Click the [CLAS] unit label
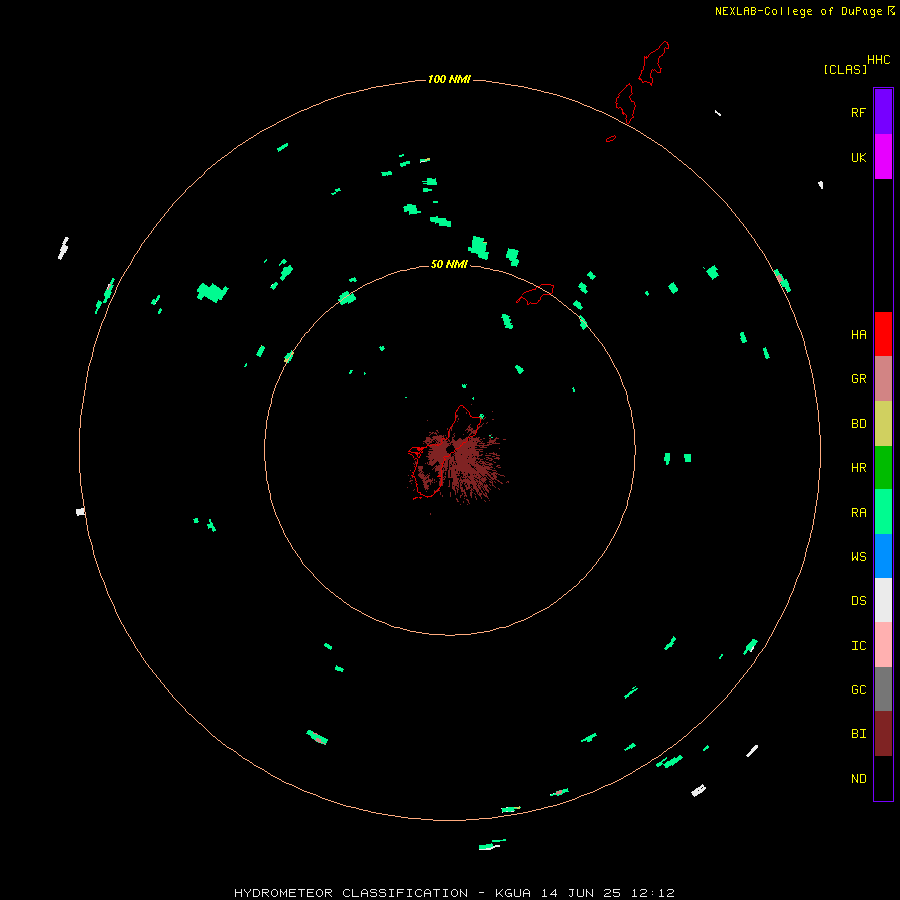The image size is (900, 900). (845, 70)
